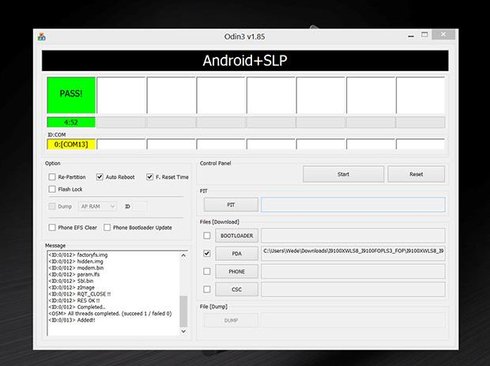Click the message log scroll down arrow
The height and width of the screenshot is (366, 490).
click(183, 331)
